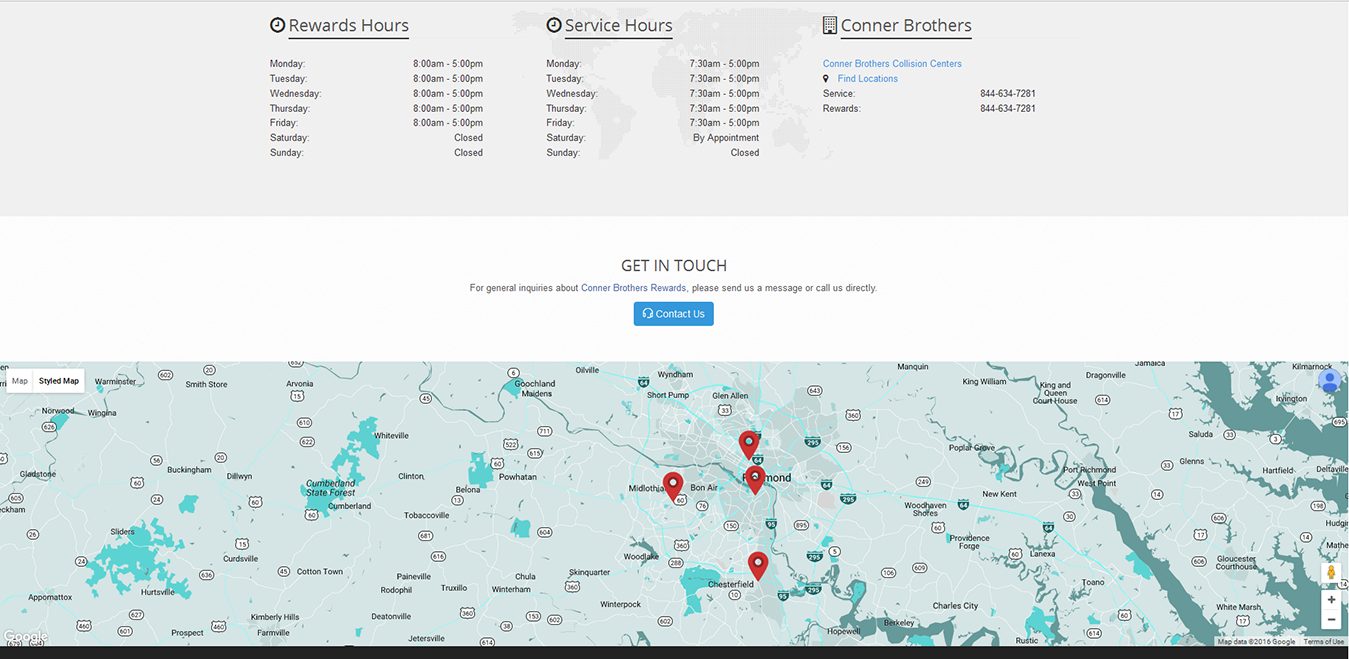Zoom out the map with minus button
Screen dimensions: 1349x659
click(1331, 620)
